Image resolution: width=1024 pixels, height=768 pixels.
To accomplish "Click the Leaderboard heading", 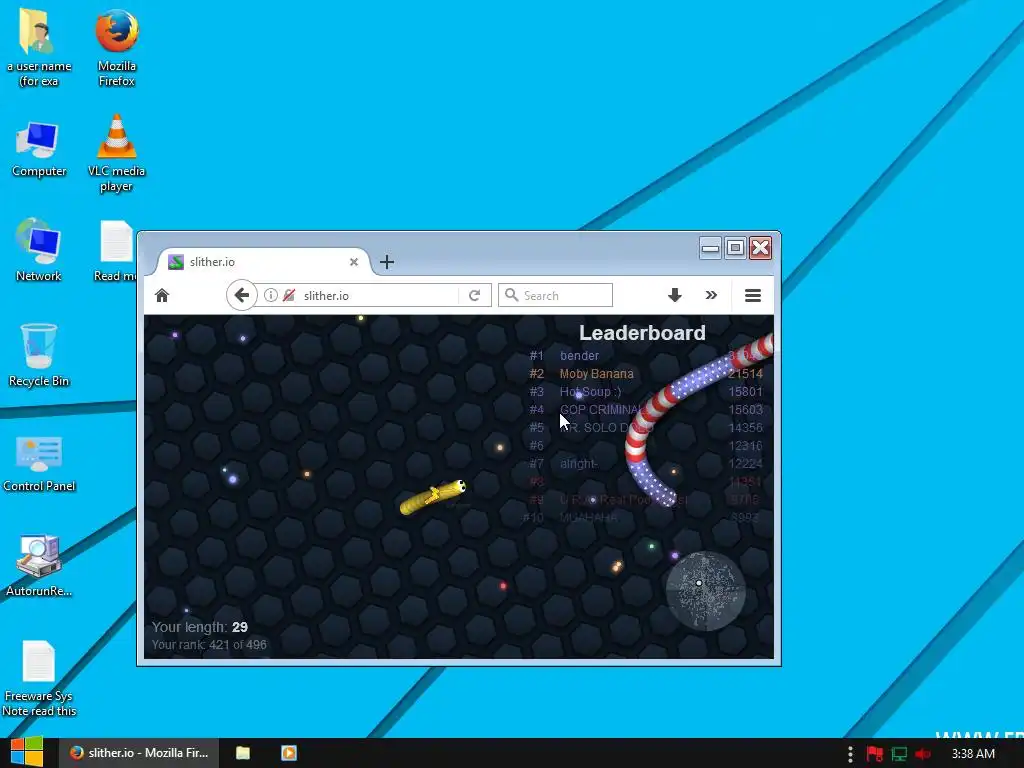I will coord(642,332).
